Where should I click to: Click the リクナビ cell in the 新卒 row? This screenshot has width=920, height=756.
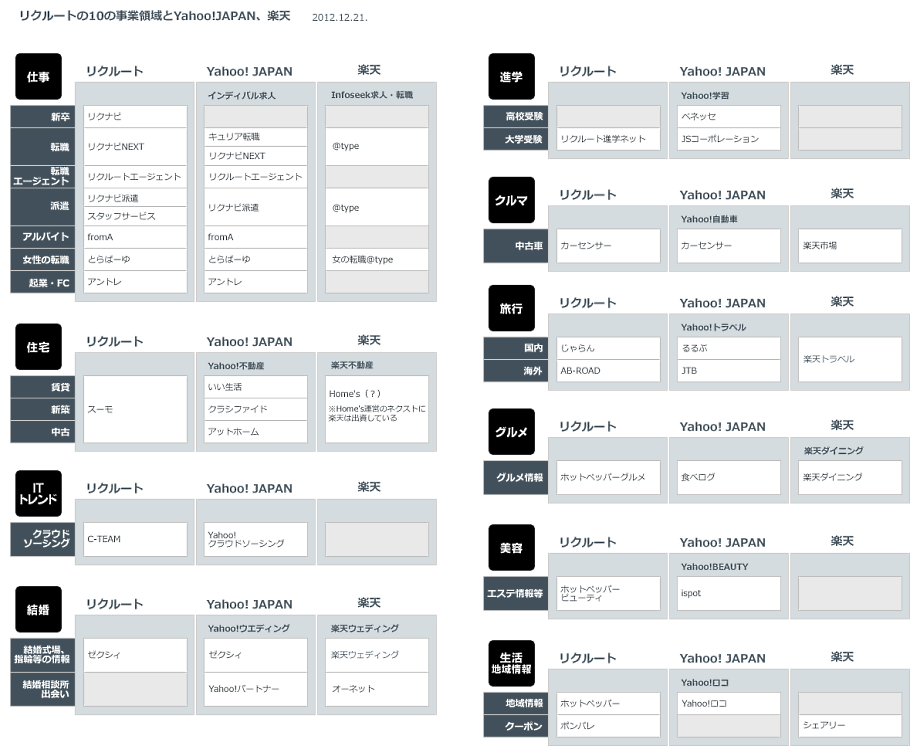click(x=136, y=117)
